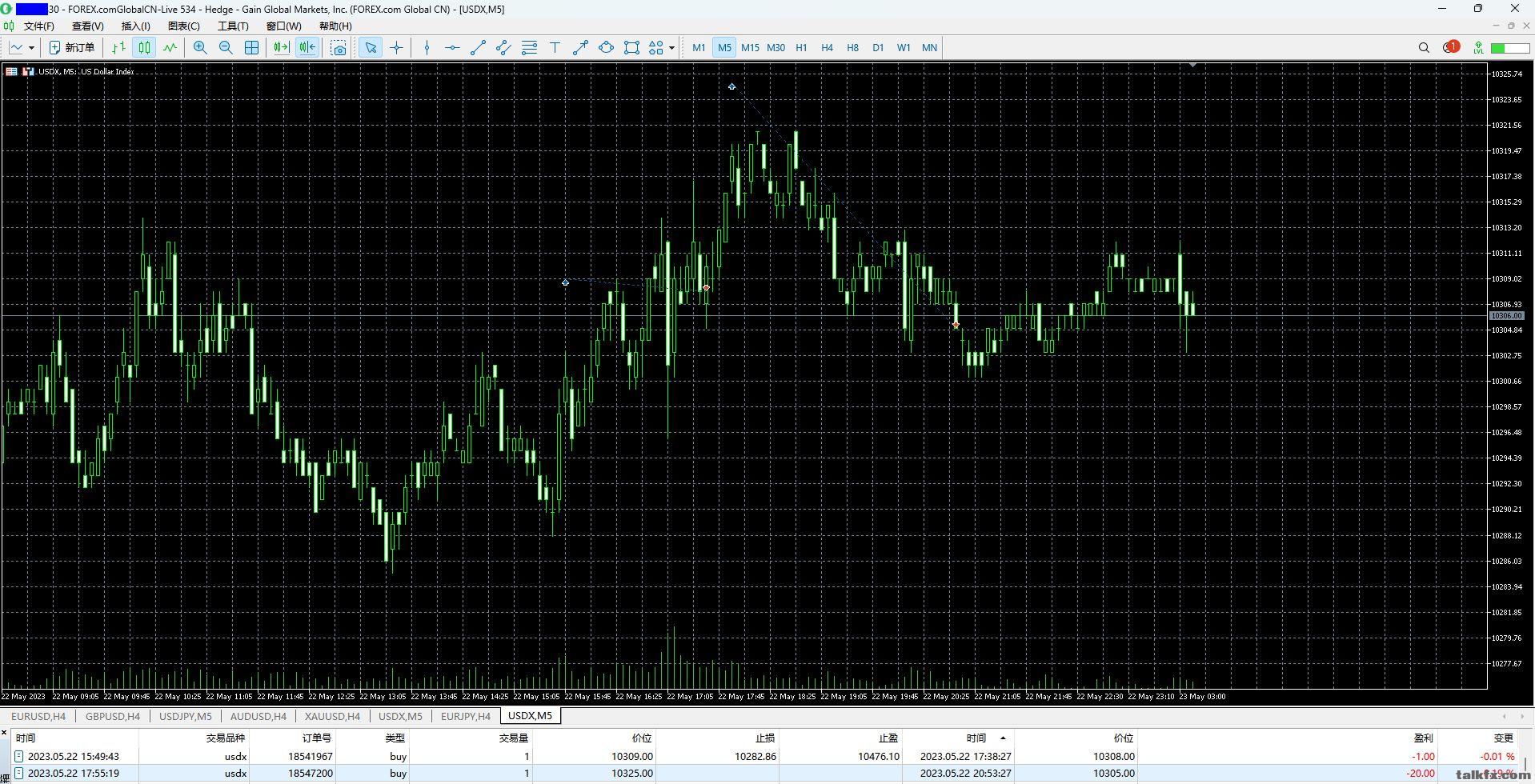Expand the chart type dropdown arrow
This screenshot has height=784, width=1535.
31,48
